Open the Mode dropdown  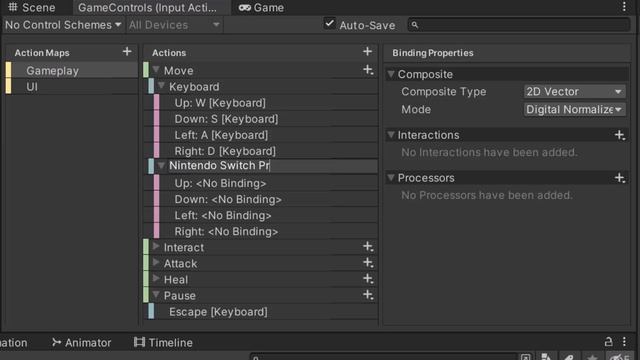(574, 109)
